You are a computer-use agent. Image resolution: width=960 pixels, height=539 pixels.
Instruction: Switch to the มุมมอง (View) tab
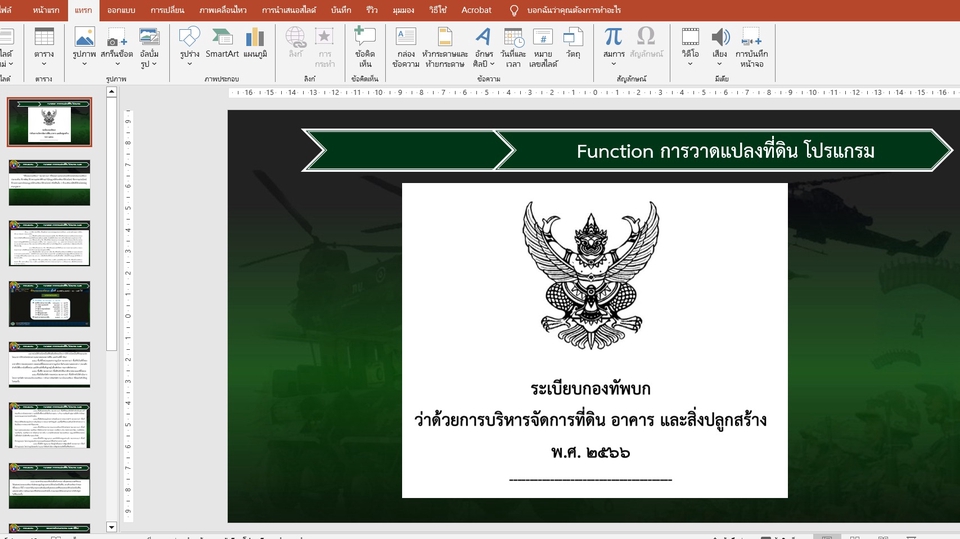403,10
